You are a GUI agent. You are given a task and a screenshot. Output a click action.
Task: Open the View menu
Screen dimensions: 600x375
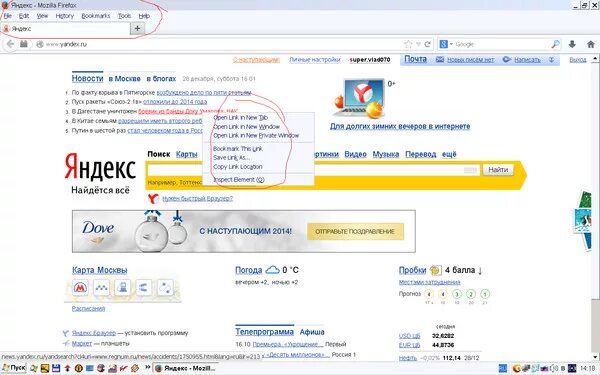(42, 16)
